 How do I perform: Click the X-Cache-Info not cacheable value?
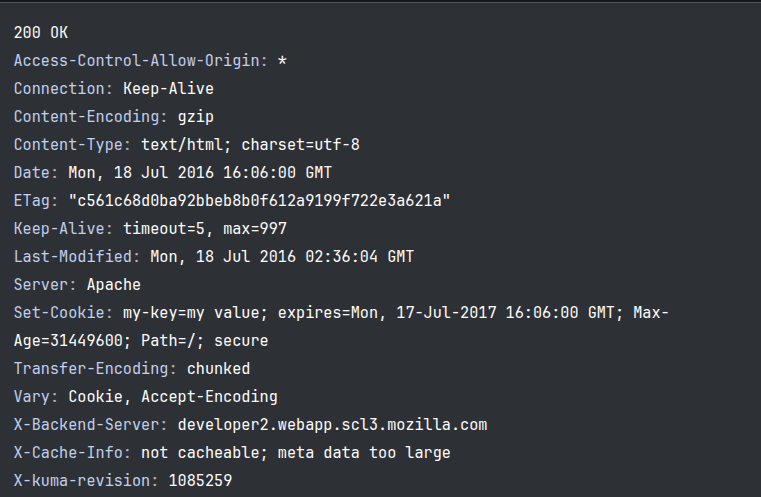point(296,453)
